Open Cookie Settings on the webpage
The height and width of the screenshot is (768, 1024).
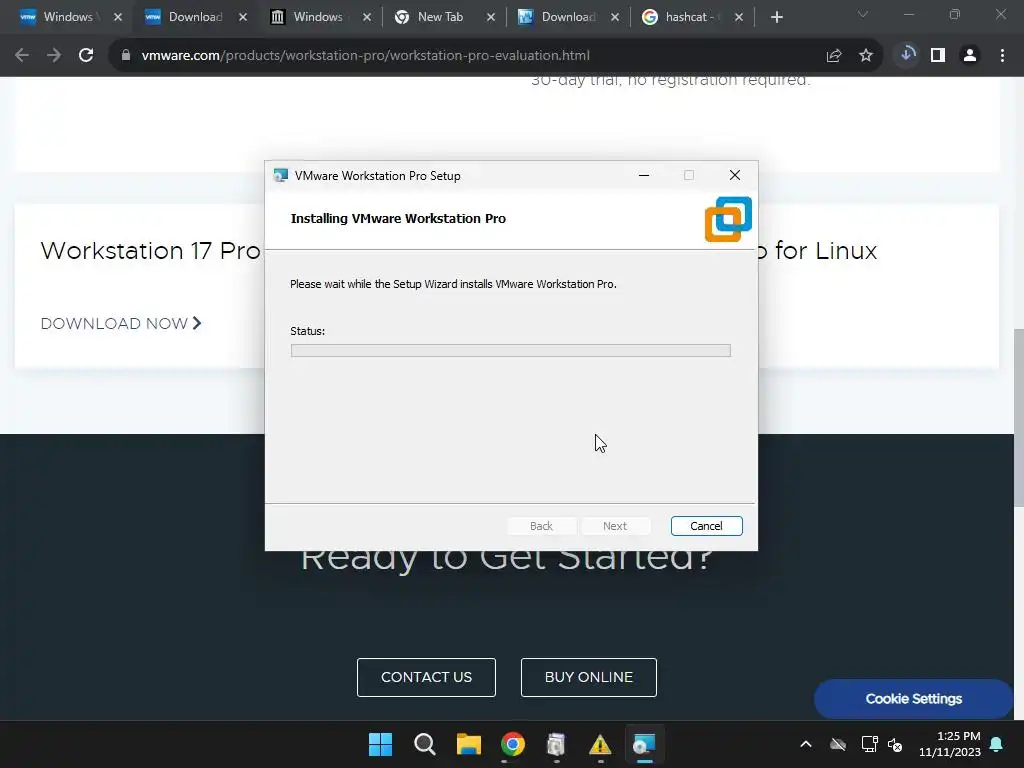click(914, 699)
